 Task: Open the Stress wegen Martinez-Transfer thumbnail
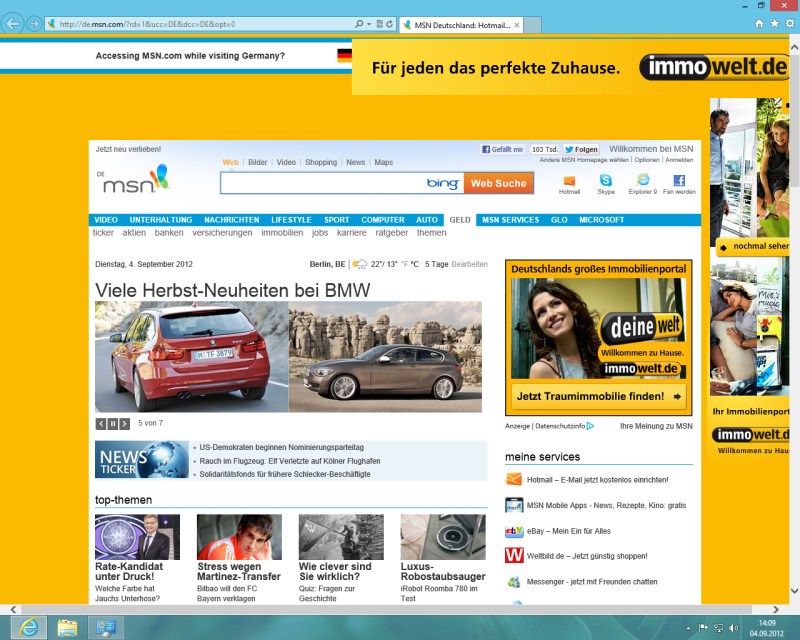click(239, 537)
